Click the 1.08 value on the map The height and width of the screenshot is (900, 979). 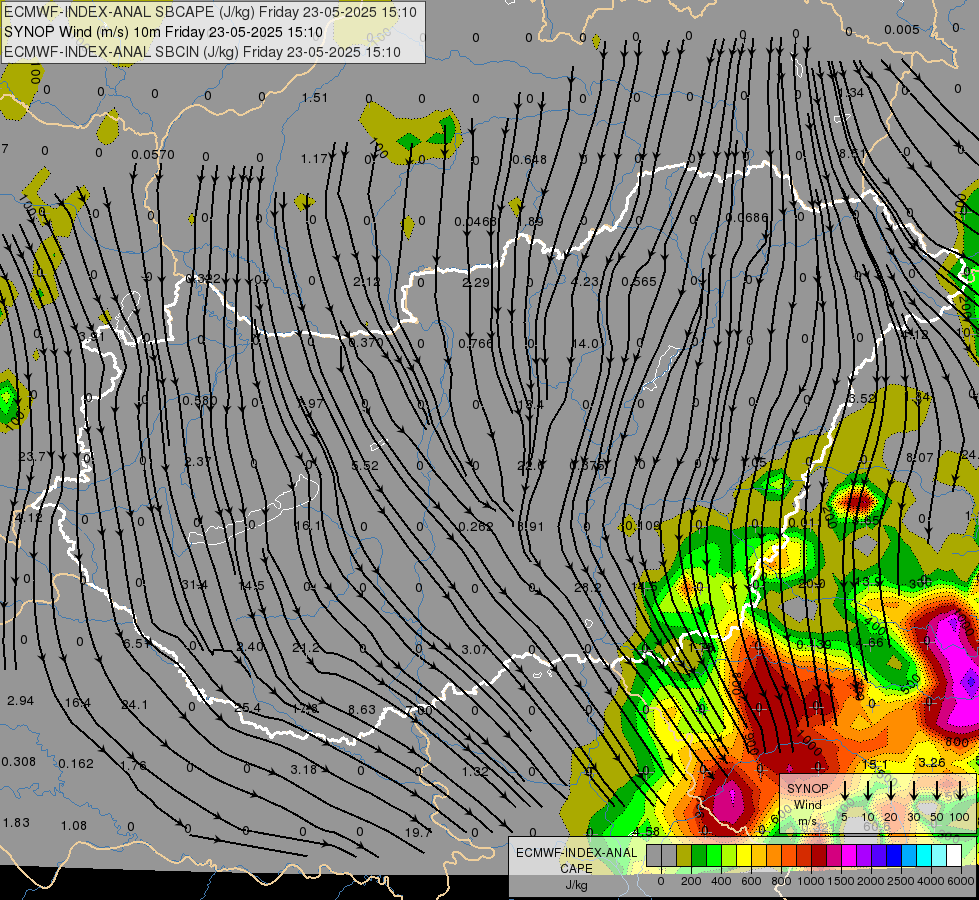74,826
